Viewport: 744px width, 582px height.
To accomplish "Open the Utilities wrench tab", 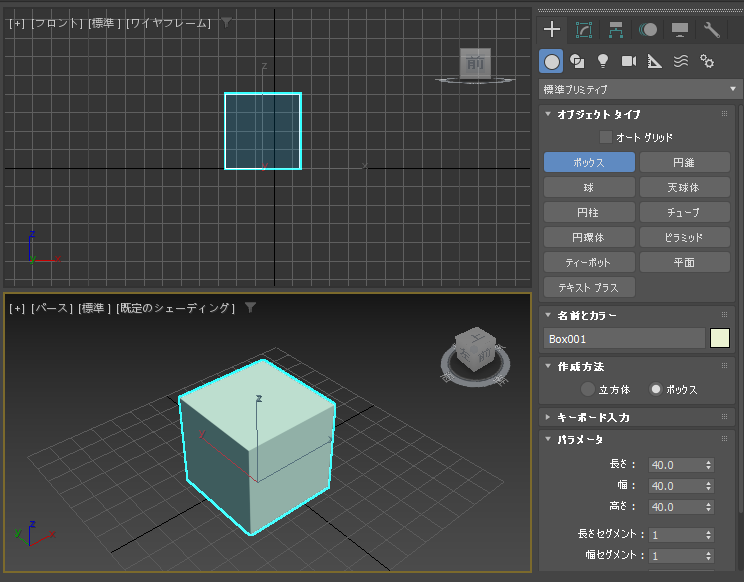I will pyautogui.click(x=712, y=30).
